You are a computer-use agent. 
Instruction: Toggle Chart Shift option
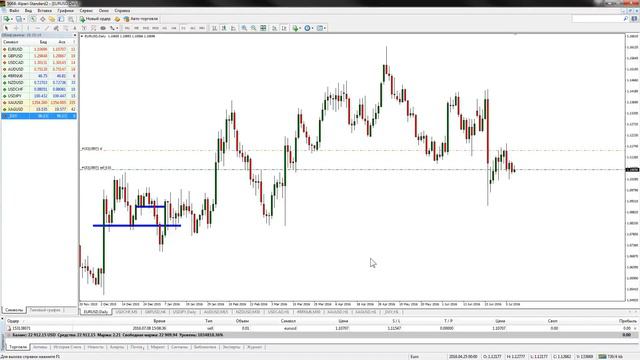284,28
